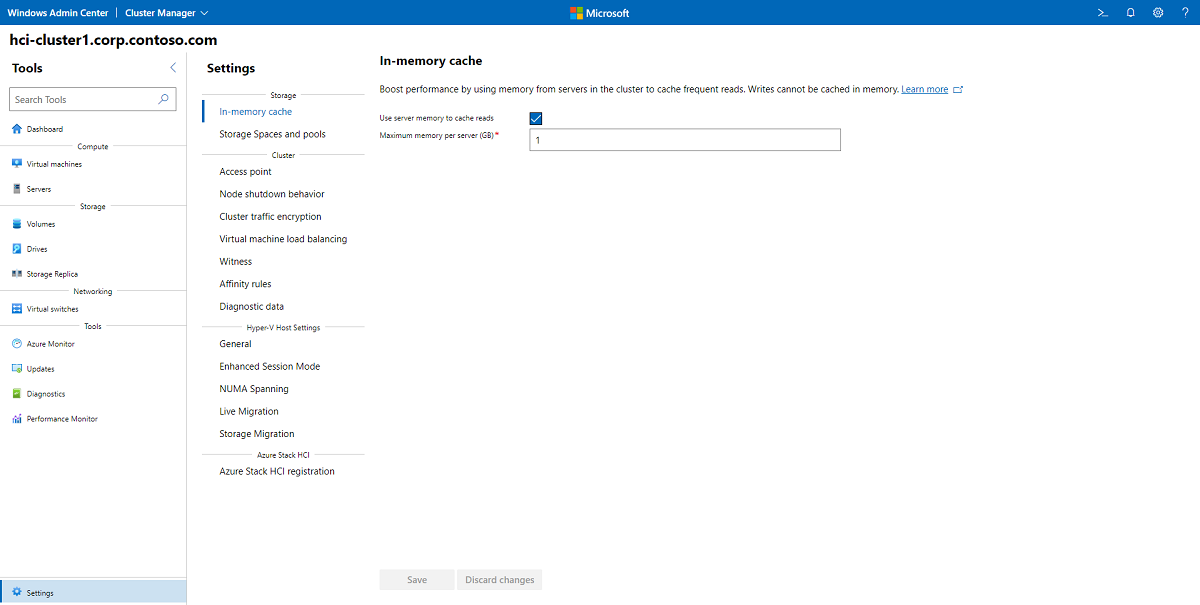Open the Updates tool

40,368
